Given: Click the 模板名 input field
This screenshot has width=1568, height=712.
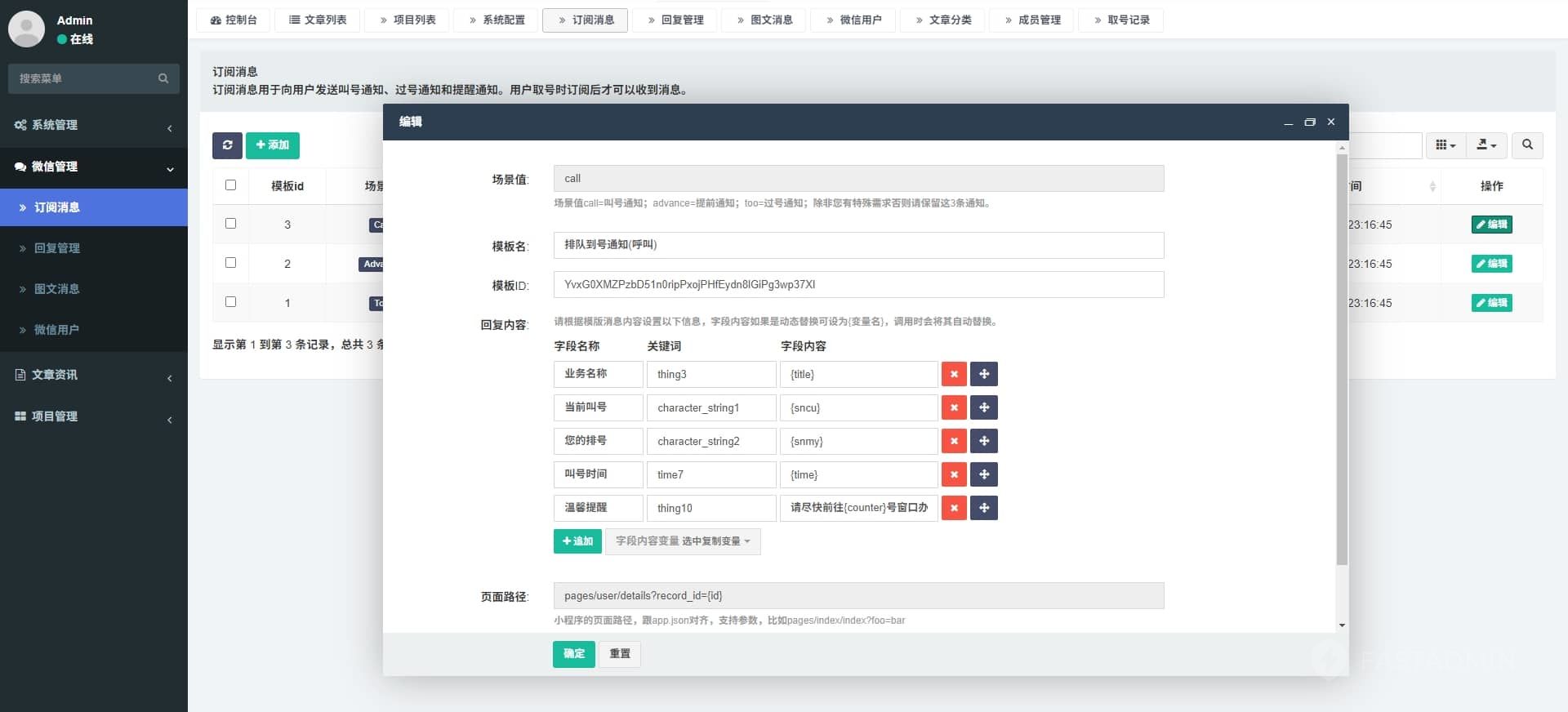Looking at the screenshot, I should 858,245.
